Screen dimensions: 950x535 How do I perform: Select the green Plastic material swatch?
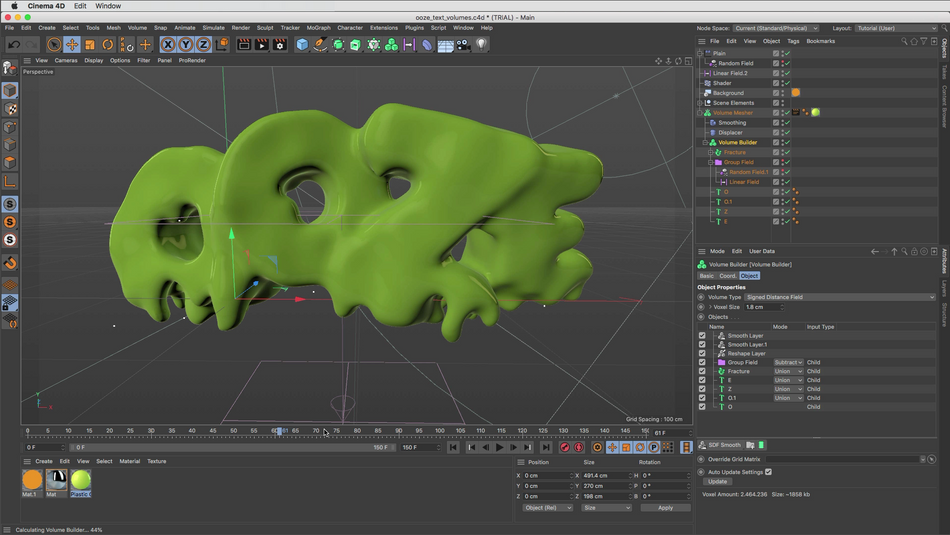[x=80, y=481]
